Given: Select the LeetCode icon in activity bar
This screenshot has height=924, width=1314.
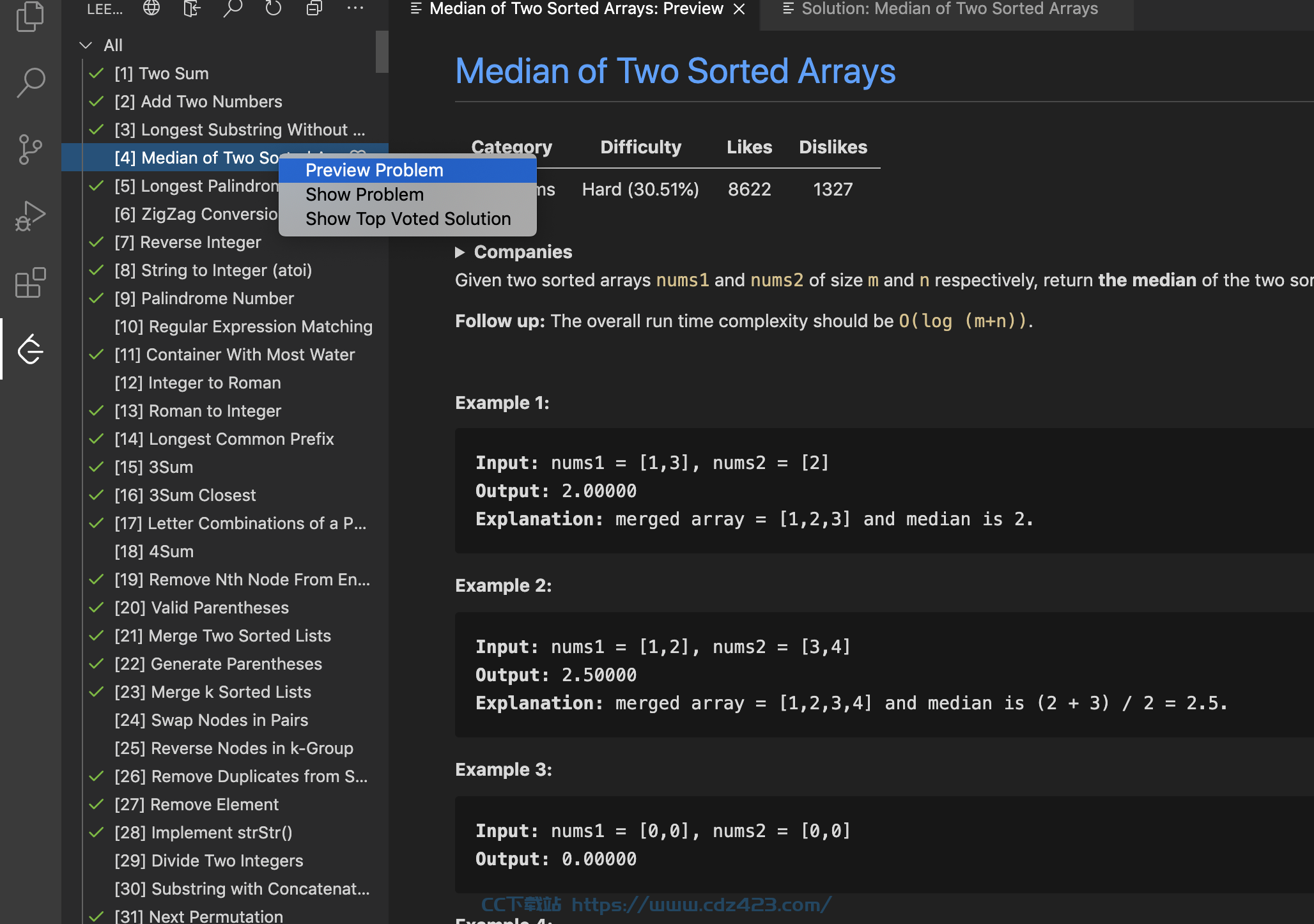Looking at the screenshot, I should pos(30,349).
